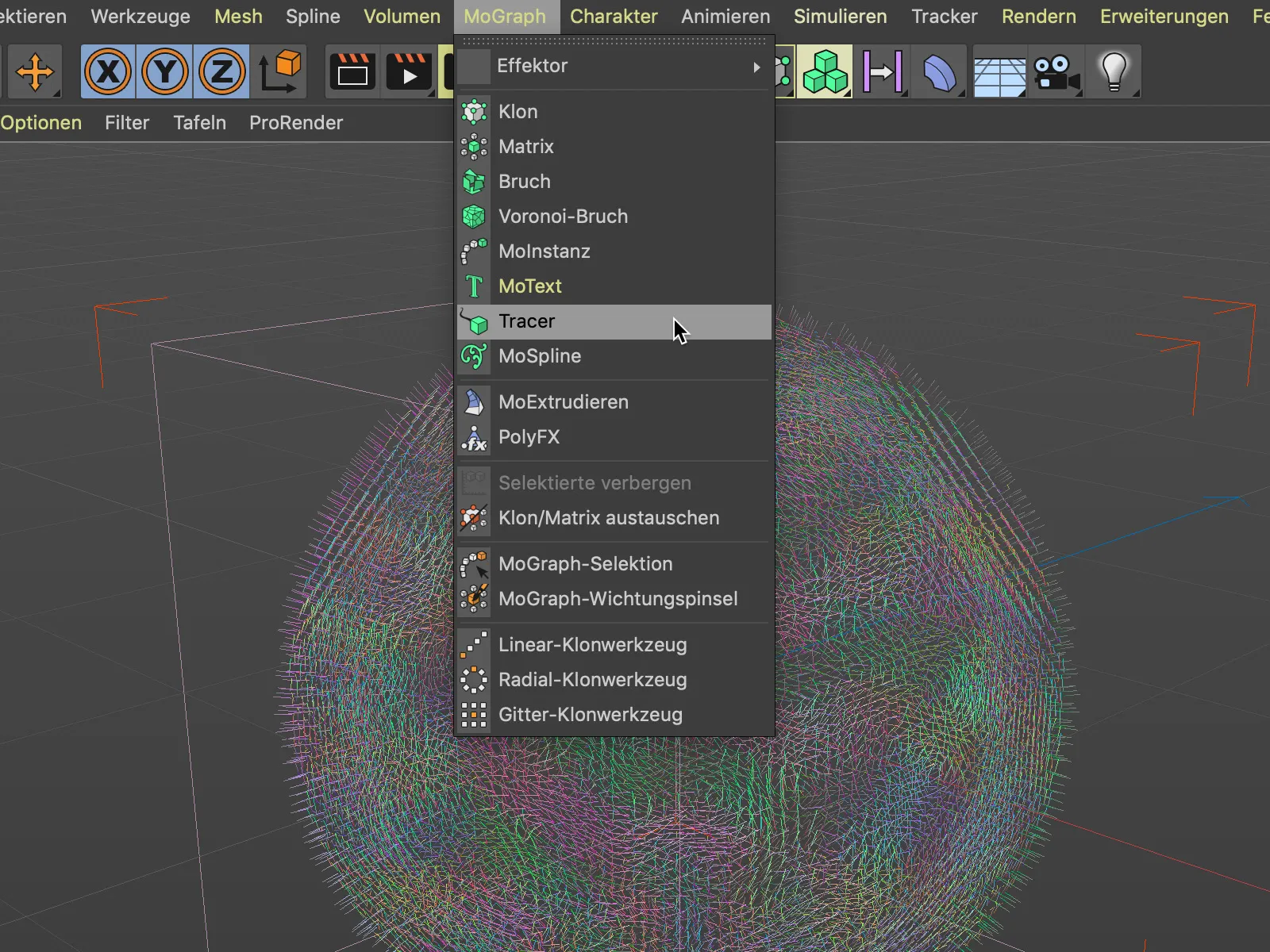Screen dimensions: 1270x952
Task: Open viewport Filter menu
Action: pyautogui.click(x=127, y=123)
